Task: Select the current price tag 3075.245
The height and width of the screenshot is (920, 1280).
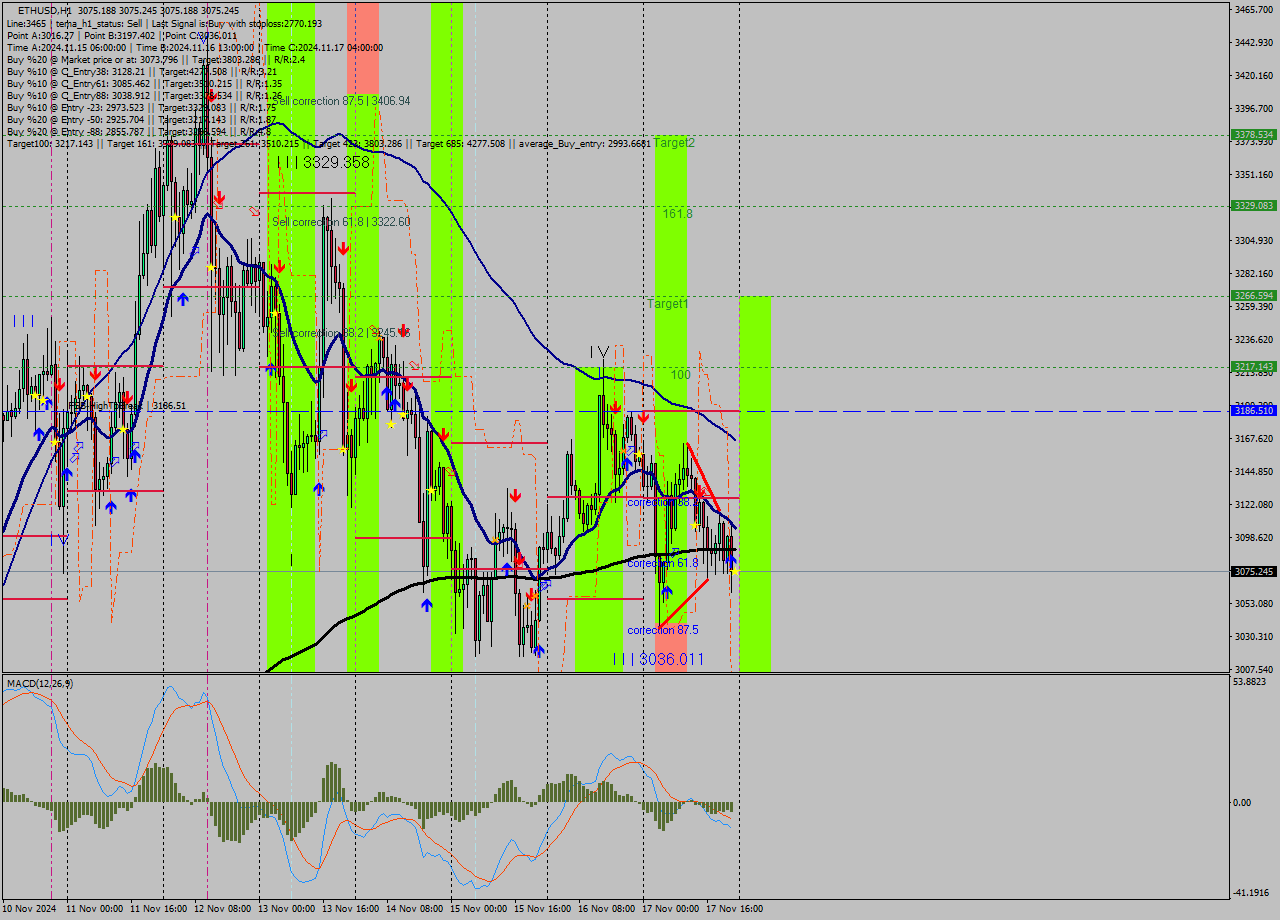Action: tap(1254, 571)
